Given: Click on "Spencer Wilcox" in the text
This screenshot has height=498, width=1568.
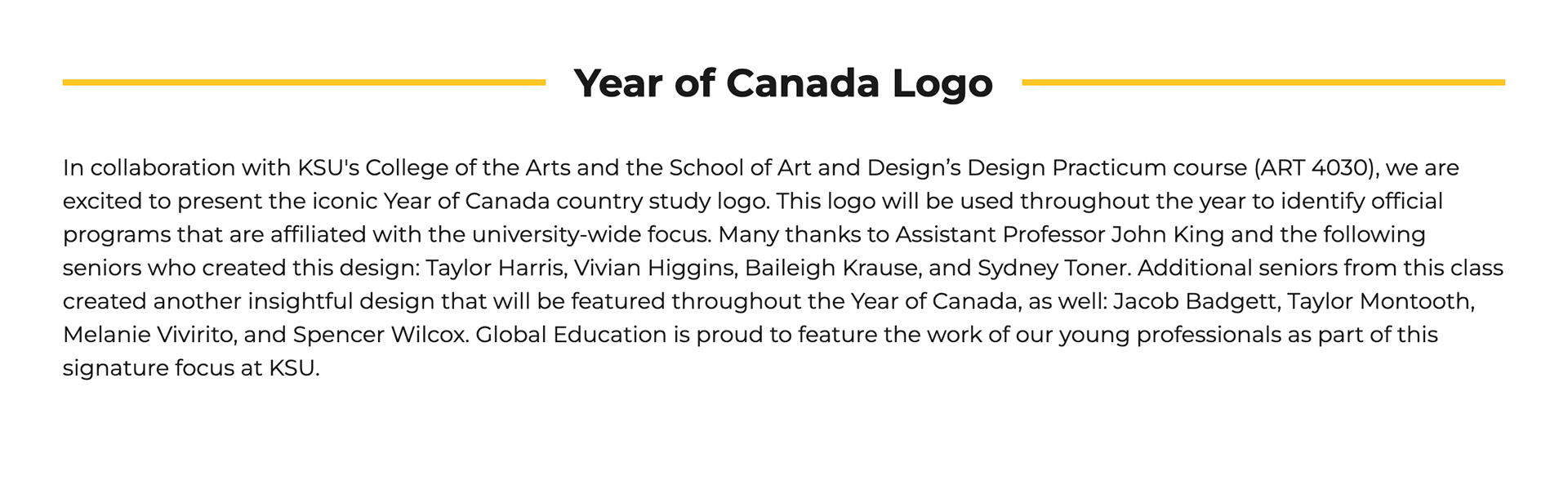Looking at the screenshot, I should pyautogui.click(x=378, y=336).
